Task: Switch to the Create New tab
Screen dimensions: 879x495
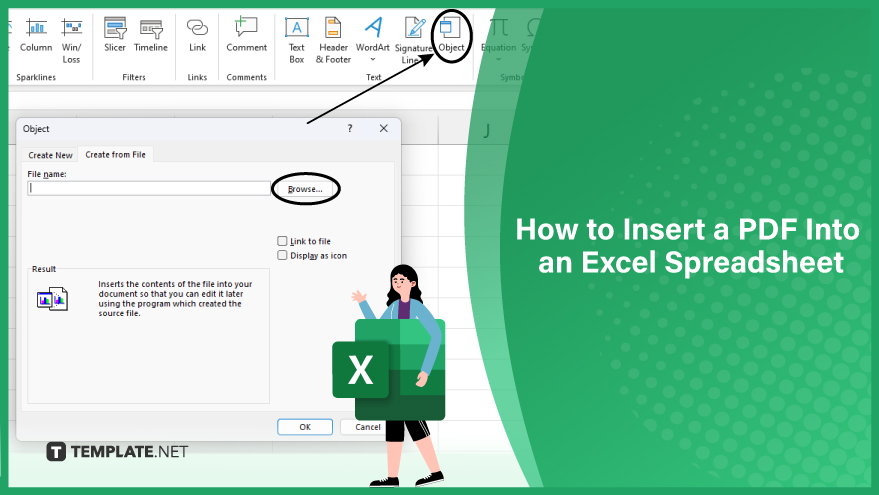Action: [50, 155]
